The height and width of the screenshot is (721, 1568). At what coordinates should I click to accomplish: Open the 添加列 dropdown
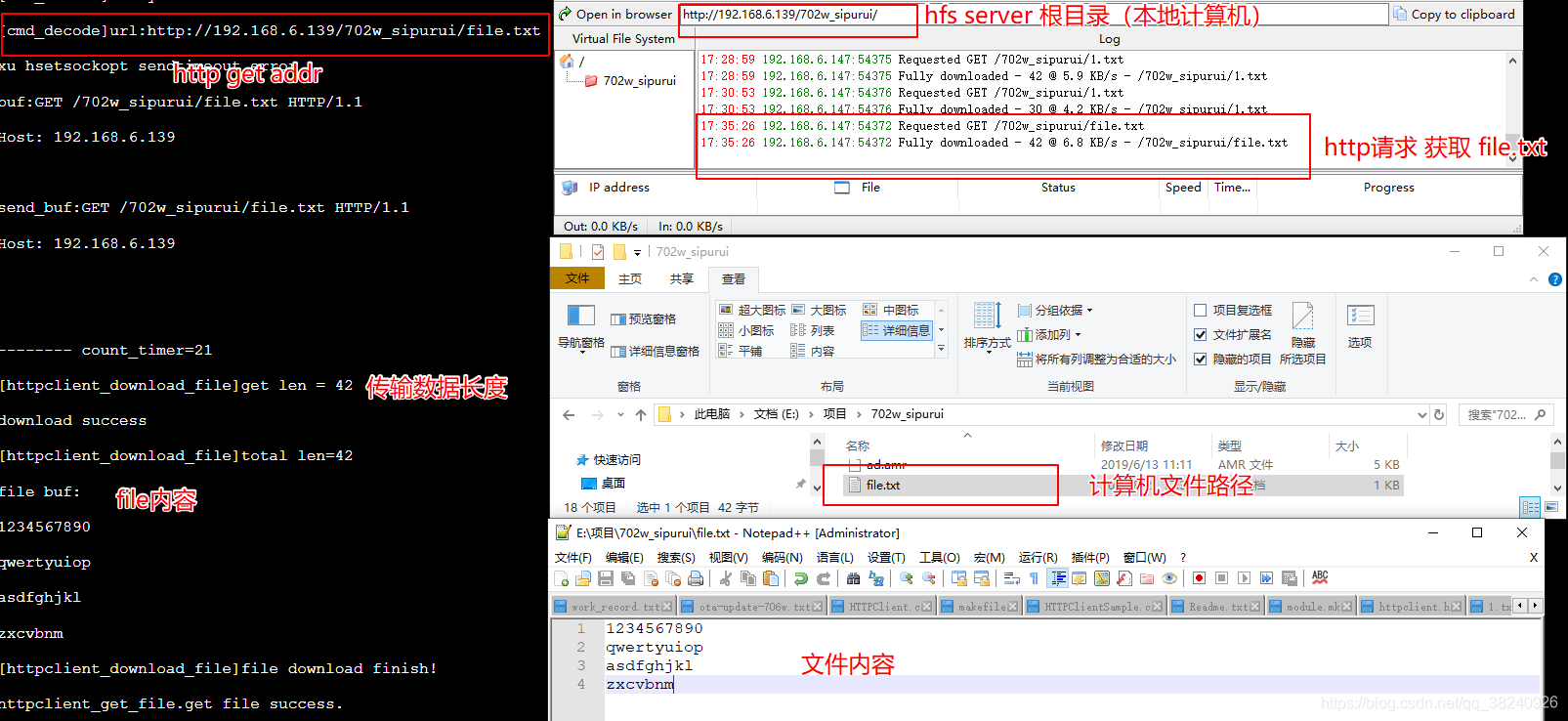pos(1050,335)
